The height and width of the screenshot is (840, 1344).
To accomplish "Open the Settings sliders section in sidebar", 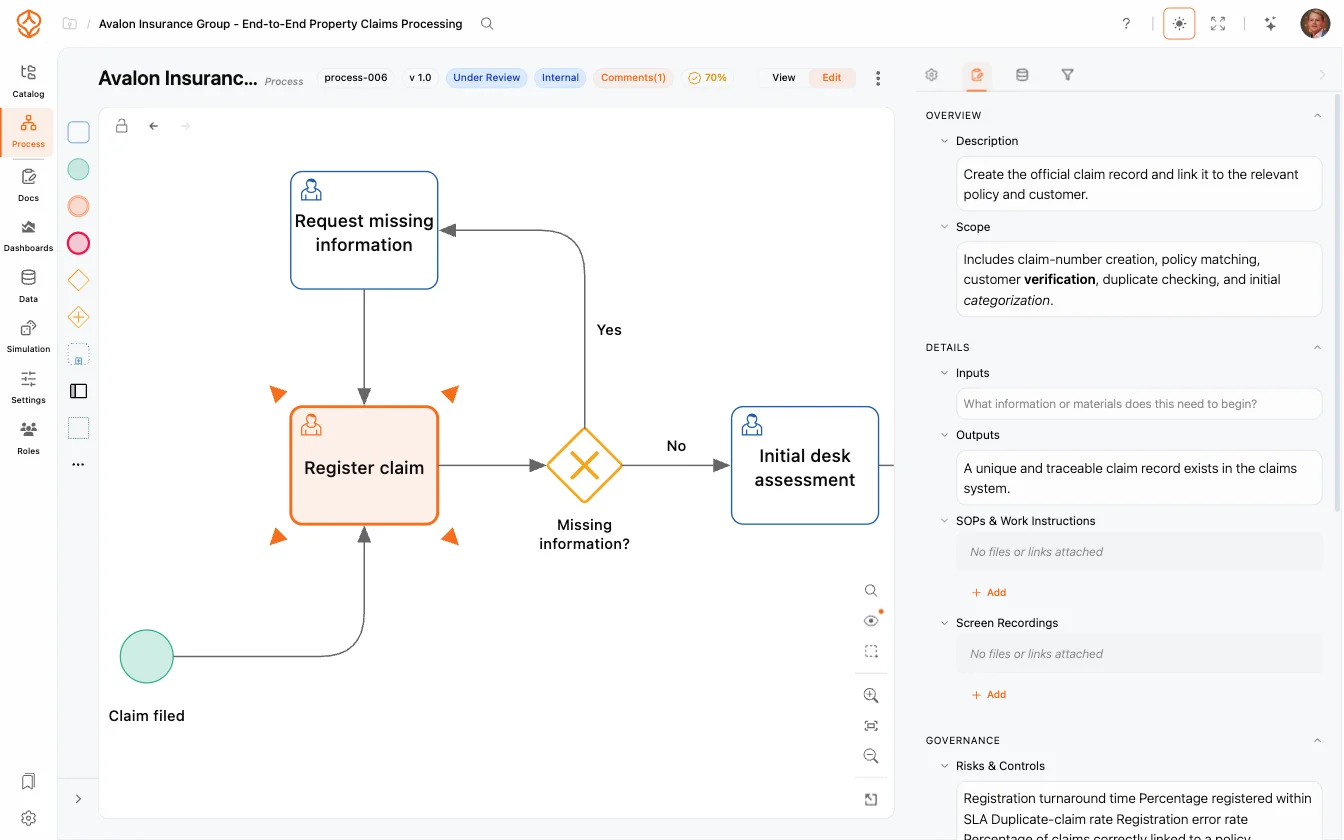I will [28, 387].
